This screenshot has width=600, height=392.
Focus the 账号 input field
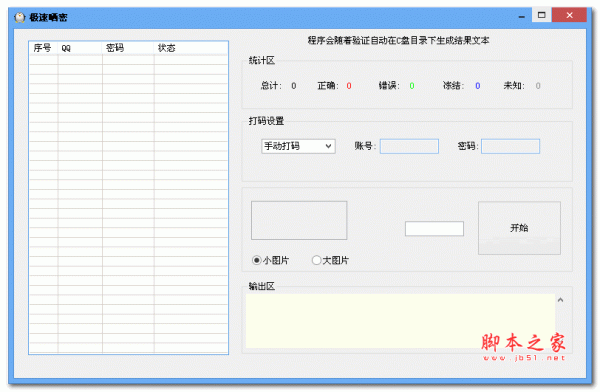pyautogui.click(x=409, y=146)
